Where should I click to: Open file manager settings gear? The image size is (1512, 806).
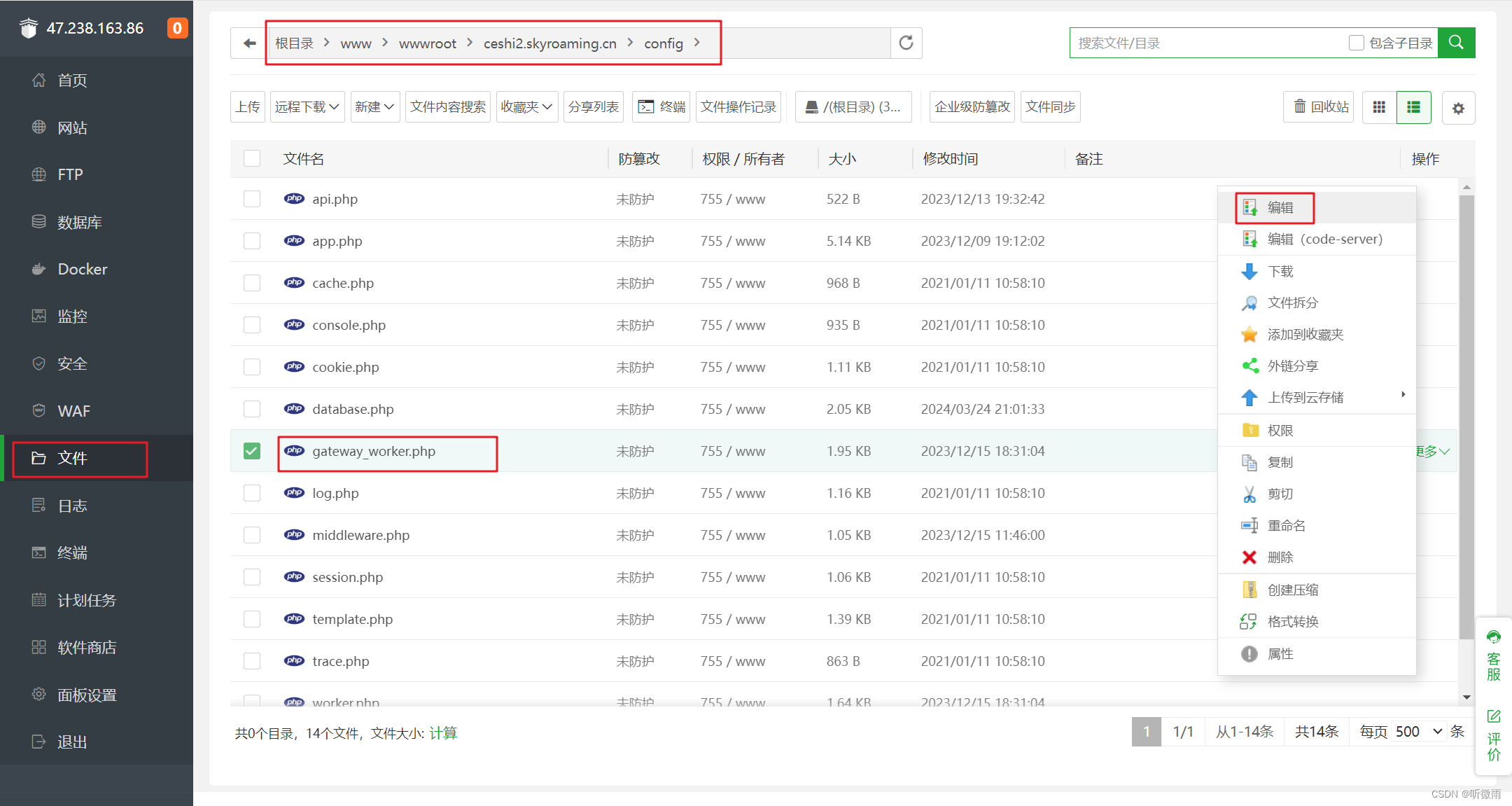click(1458, 109)
